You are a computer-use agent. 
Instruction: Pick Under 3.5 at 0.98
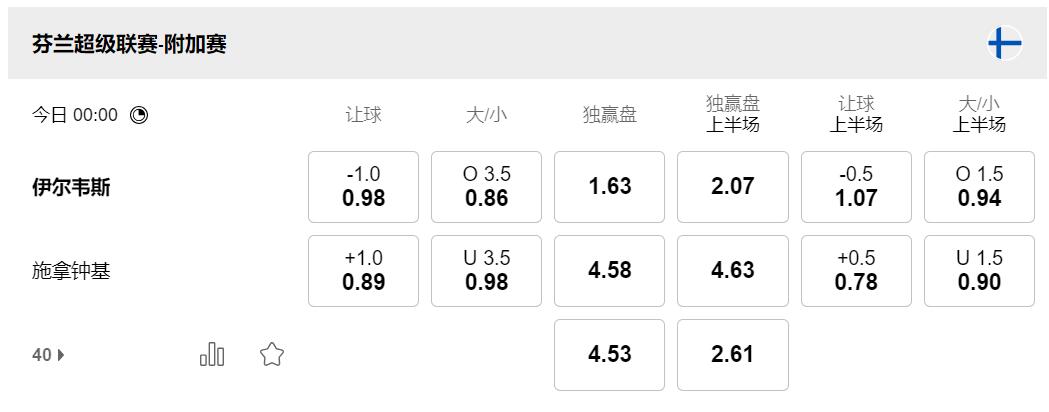pyautogui.click(x=486, y=270)
